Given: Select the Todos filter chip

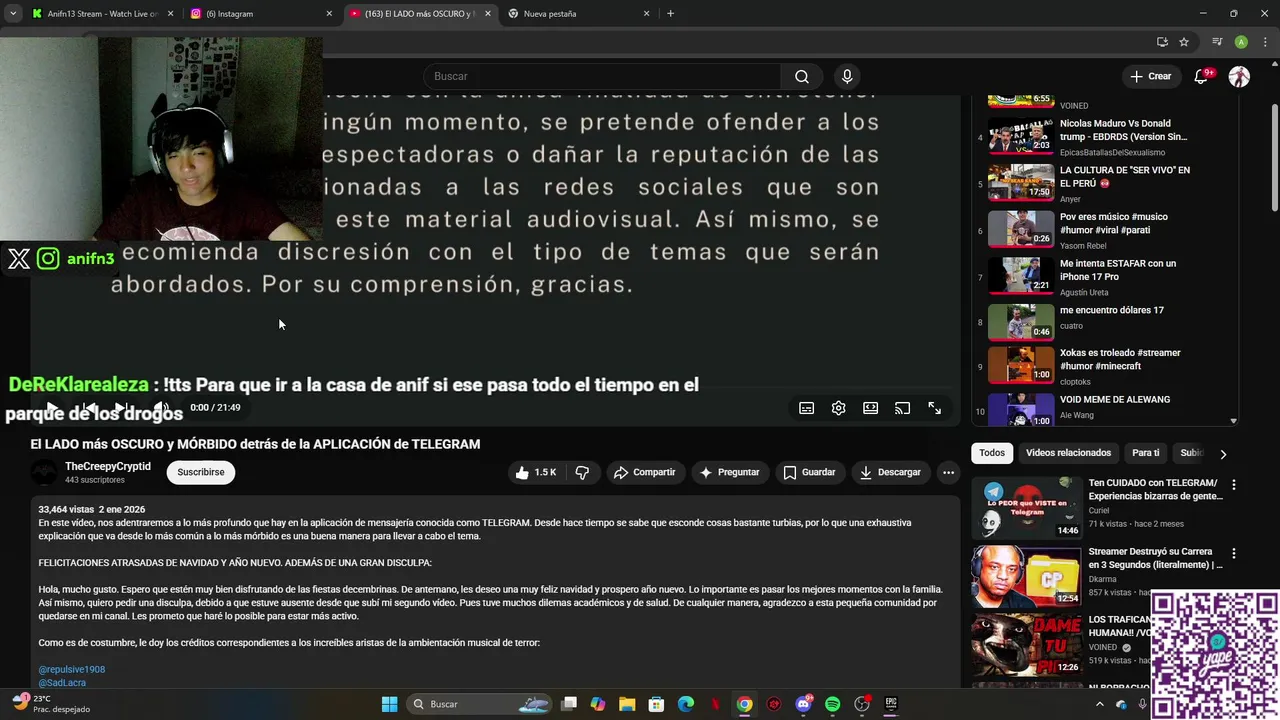Looking at the screenshot, I should click(992, 453).
